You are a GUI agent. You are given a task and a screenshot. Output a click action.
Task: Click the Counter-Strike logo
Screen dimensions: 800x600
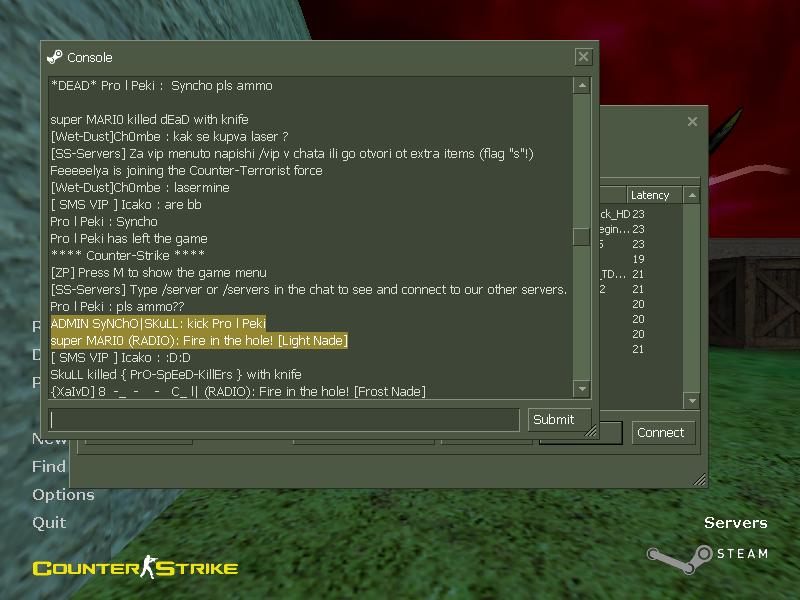[x=135, y=567]
